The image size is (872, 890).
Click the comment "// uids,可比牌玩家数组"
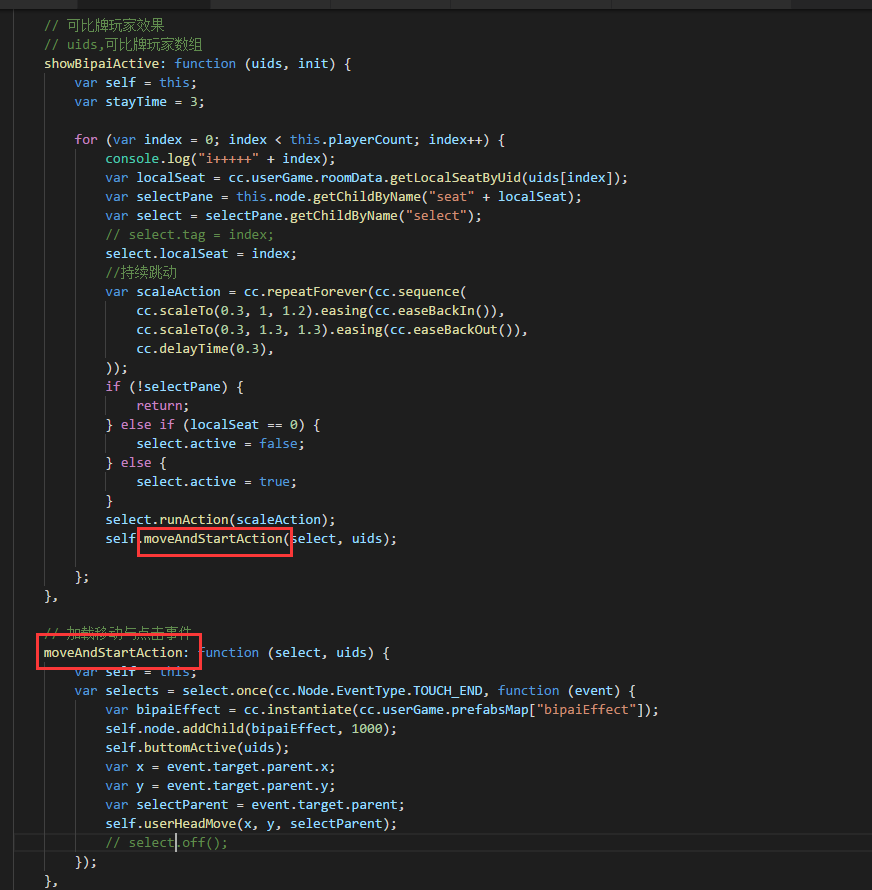pyautogui.click(x=123, y=44)
